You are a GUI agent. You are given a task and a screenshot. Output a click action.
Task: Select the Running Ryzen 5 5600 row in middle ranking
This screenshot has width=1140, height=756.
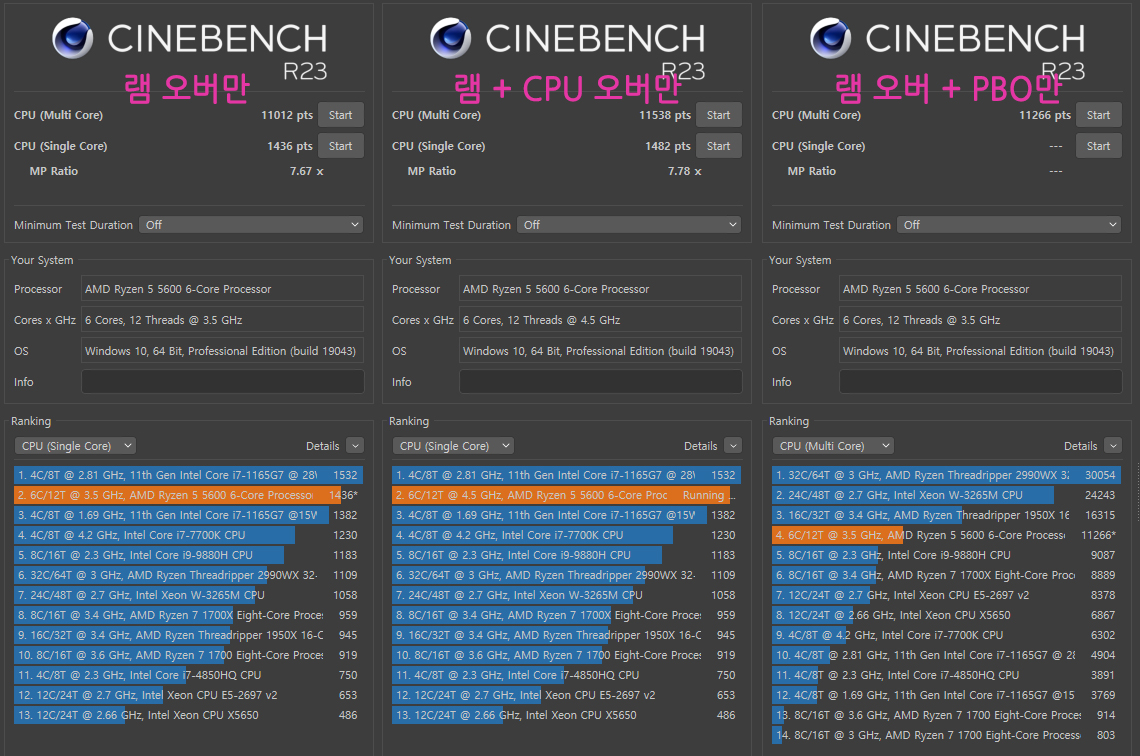click(x=566, y=495)
